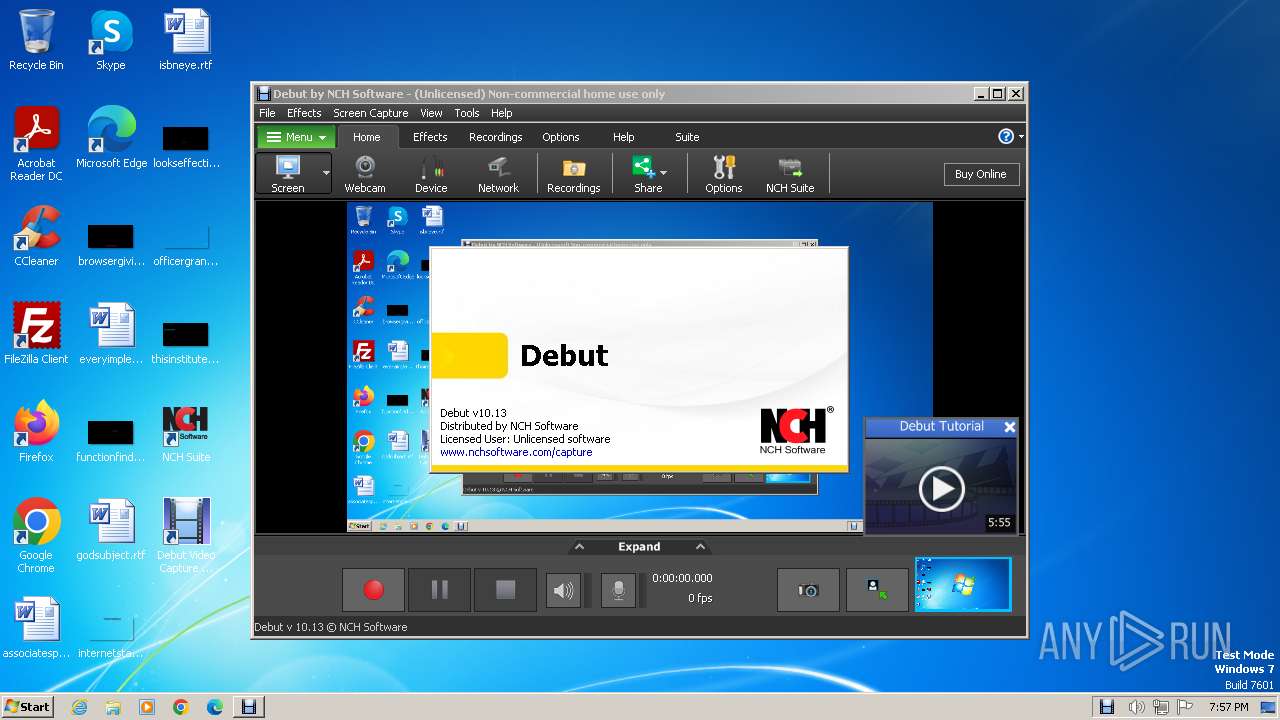Open Recycle Bin desktop icon
Screen dimensions: 1280x720
point(36,40)
